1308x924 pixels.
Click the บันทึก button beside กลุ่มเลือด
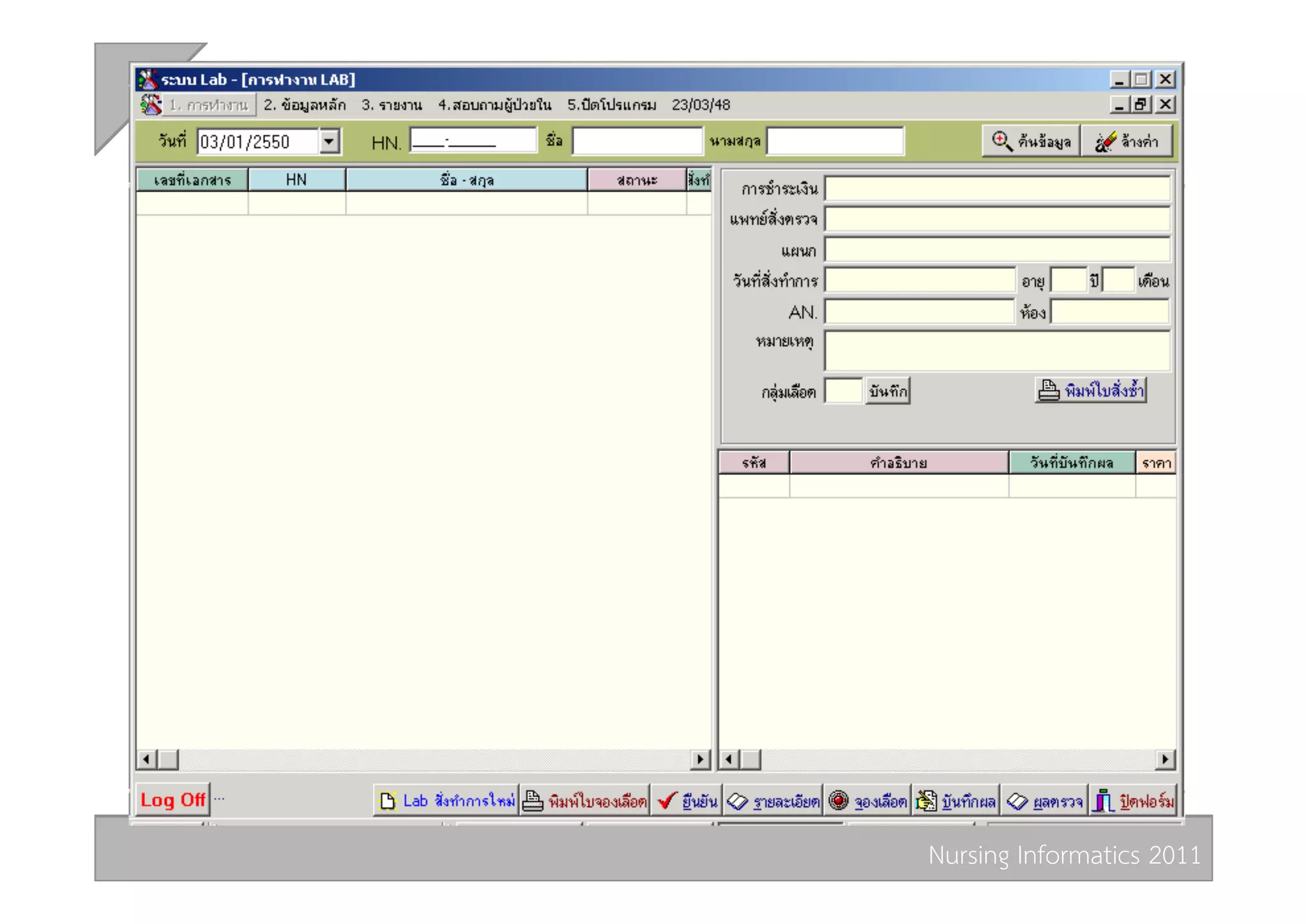pyautogui.click(x=888, y=391)
